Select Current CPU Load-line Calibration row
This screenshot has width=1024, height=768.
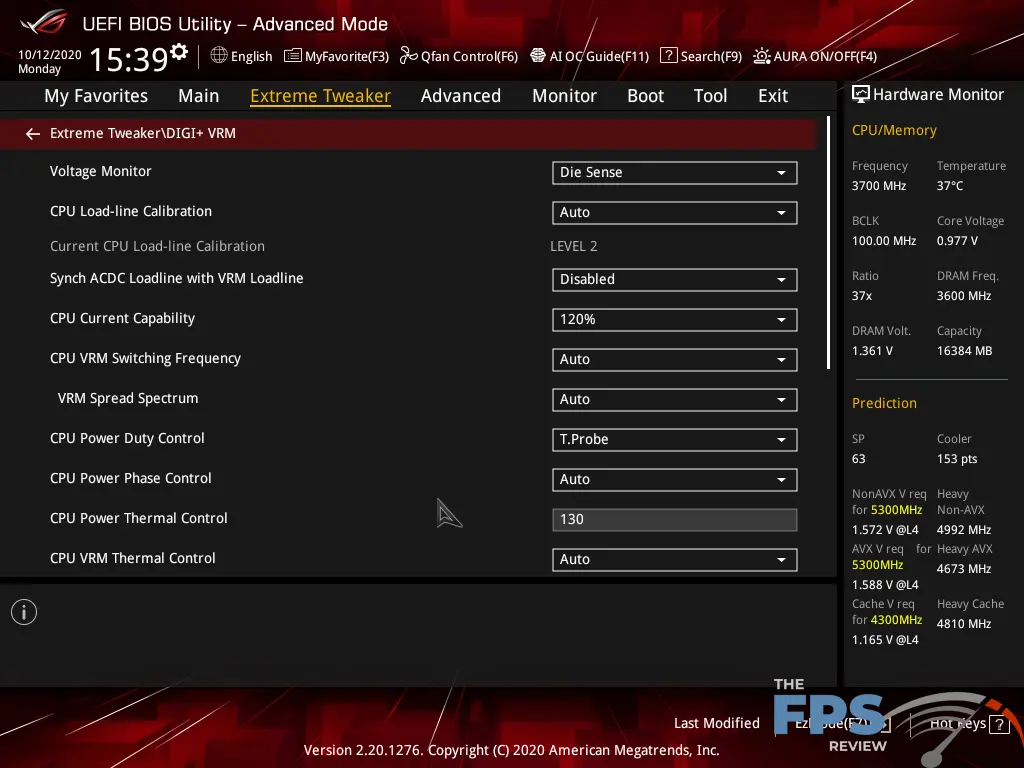(157, 246)
